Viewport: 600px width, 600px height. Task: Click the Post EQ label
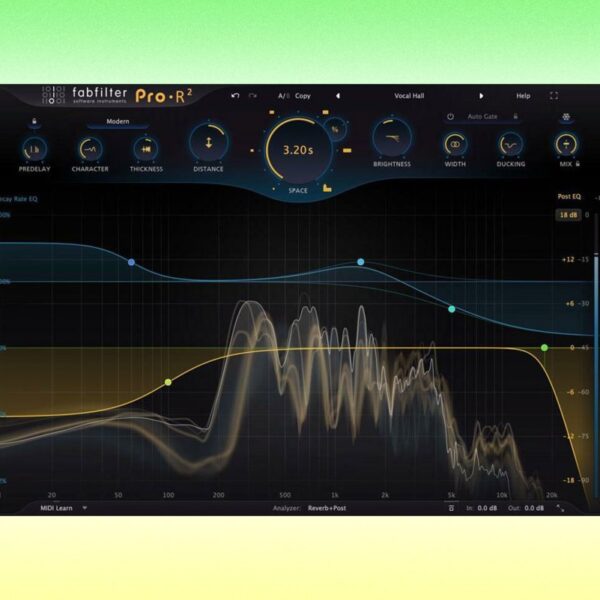[569, 196]
